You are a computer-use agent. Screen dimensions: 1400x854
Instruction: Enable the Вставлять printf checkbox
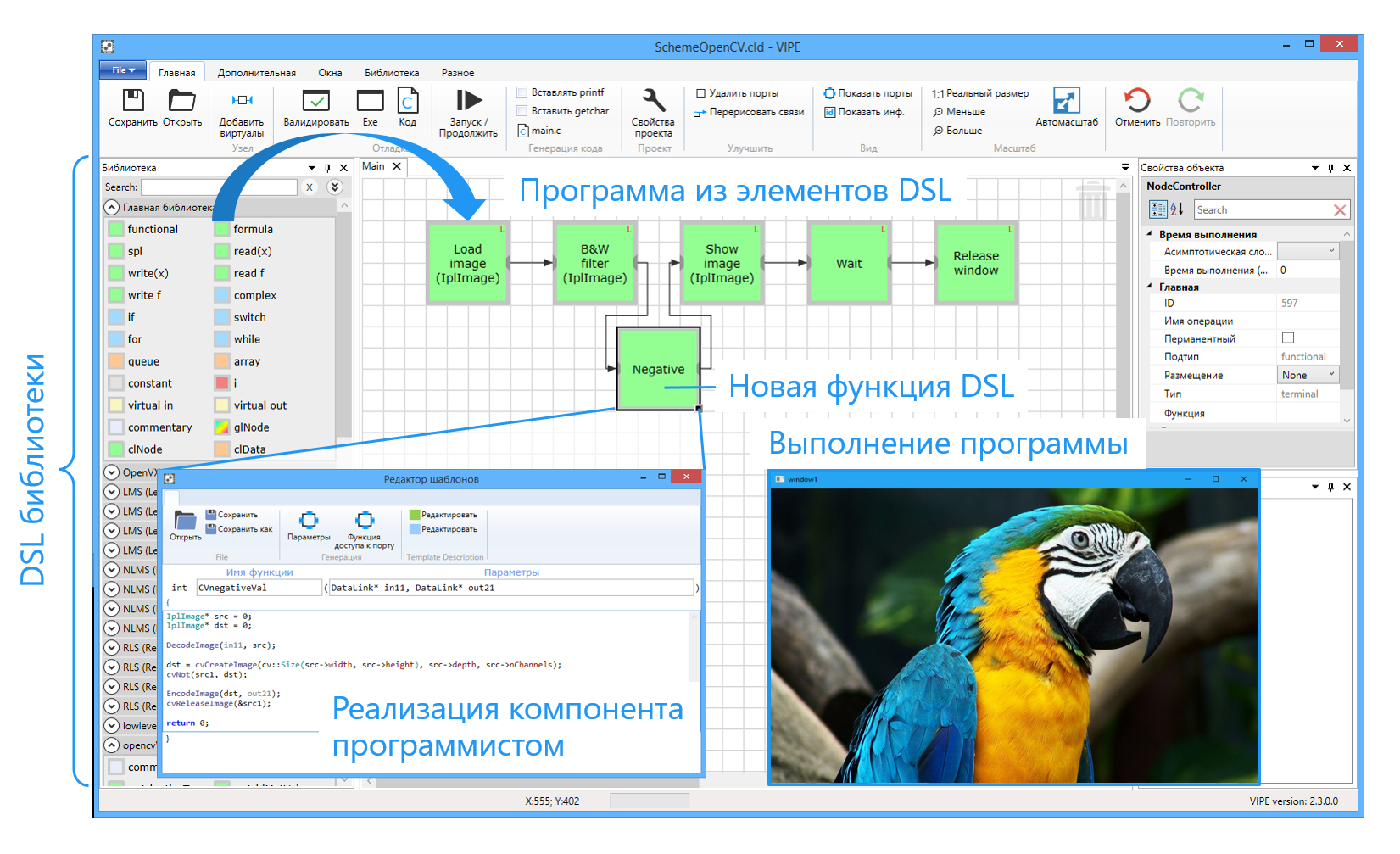click(x=522, y=92)
